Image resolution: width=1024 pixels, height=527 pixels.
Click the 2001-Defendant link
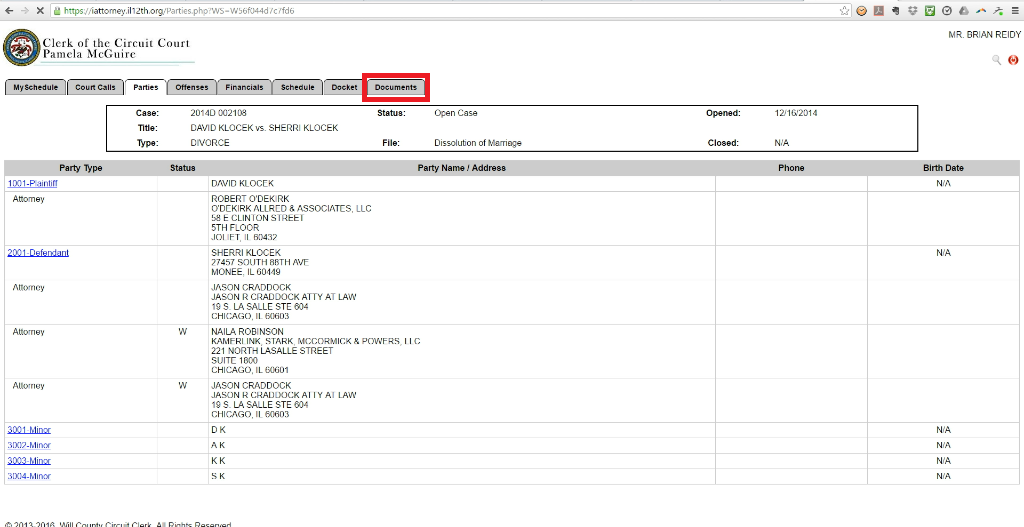click(38, 253)
